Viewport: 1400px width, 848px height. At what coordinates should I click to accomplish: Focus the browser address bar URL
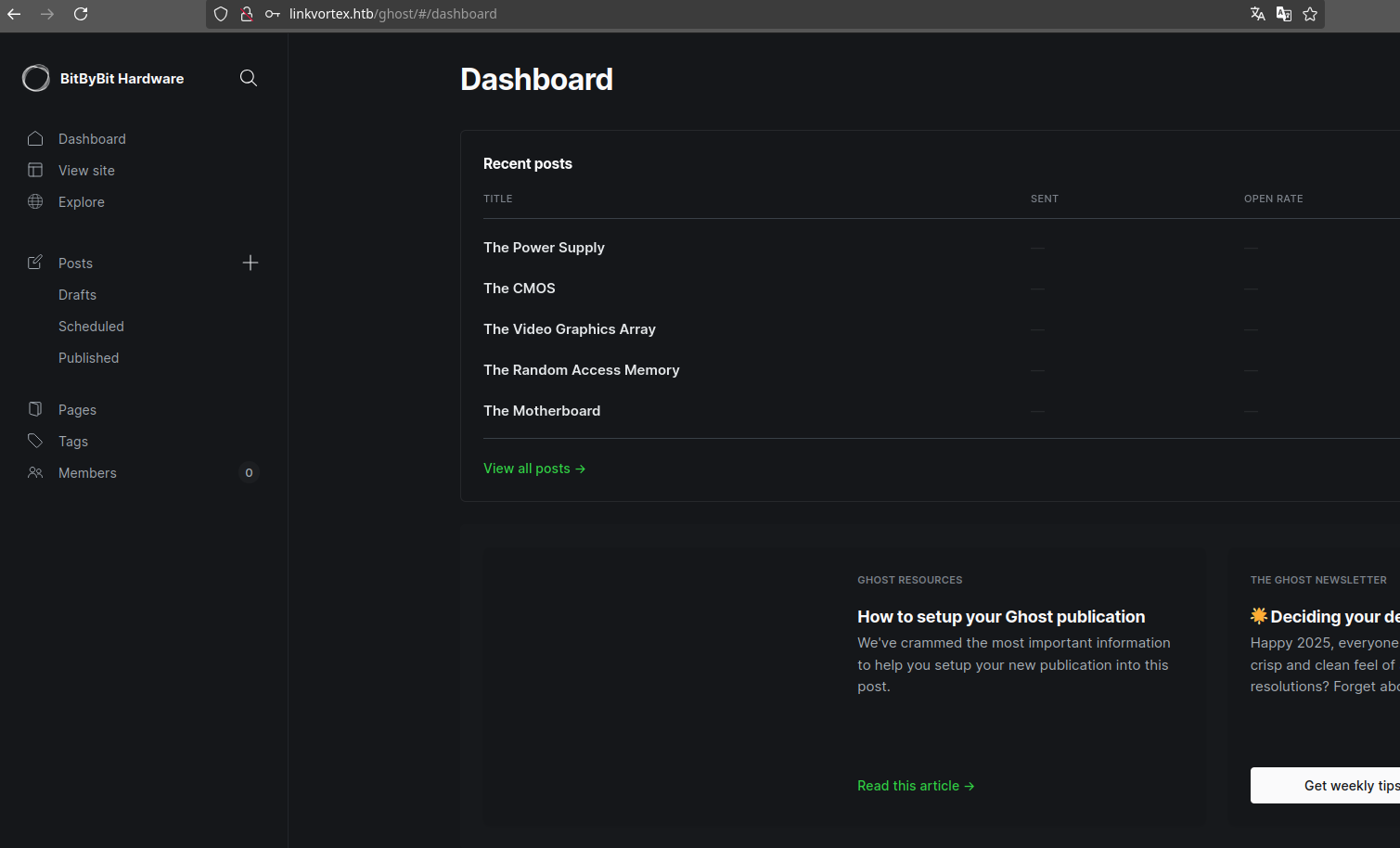[x=392, y=14]
